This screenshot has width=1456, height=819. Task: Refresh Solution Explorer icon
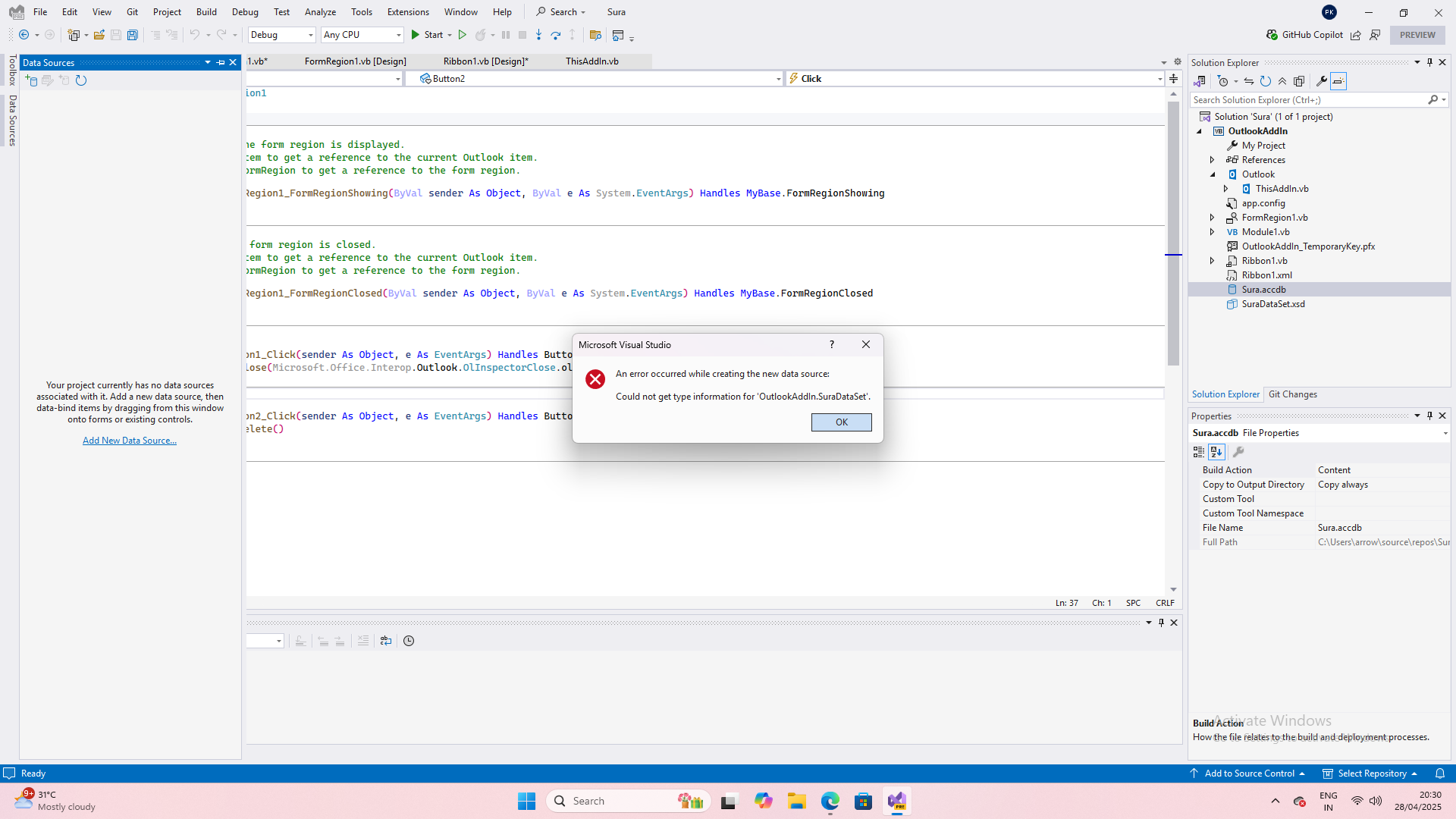point(1266,81)
